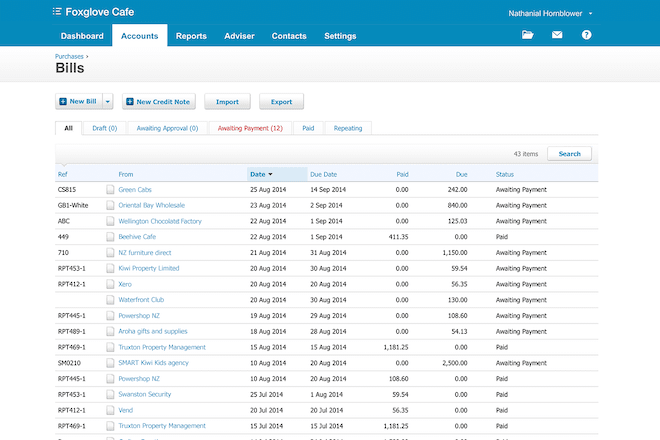Switch to the Paid tab
This screenshot has height=440, width=660.
(308, 128)
